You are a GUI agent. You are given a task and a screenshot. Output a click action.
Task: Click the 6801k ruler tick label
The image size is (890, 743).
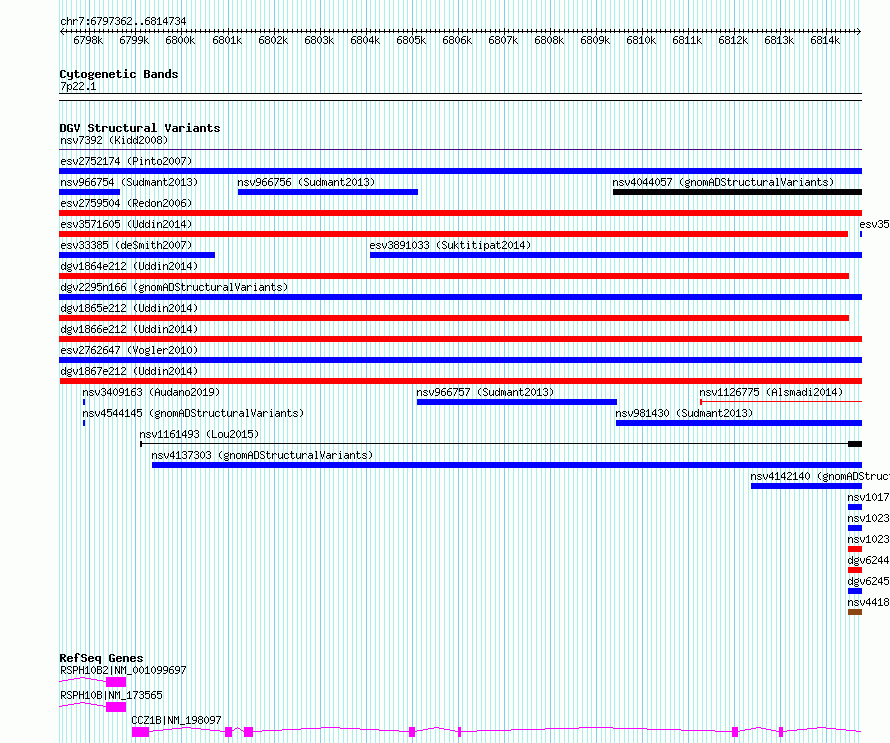pyautogui.click(x=227, y=40)
